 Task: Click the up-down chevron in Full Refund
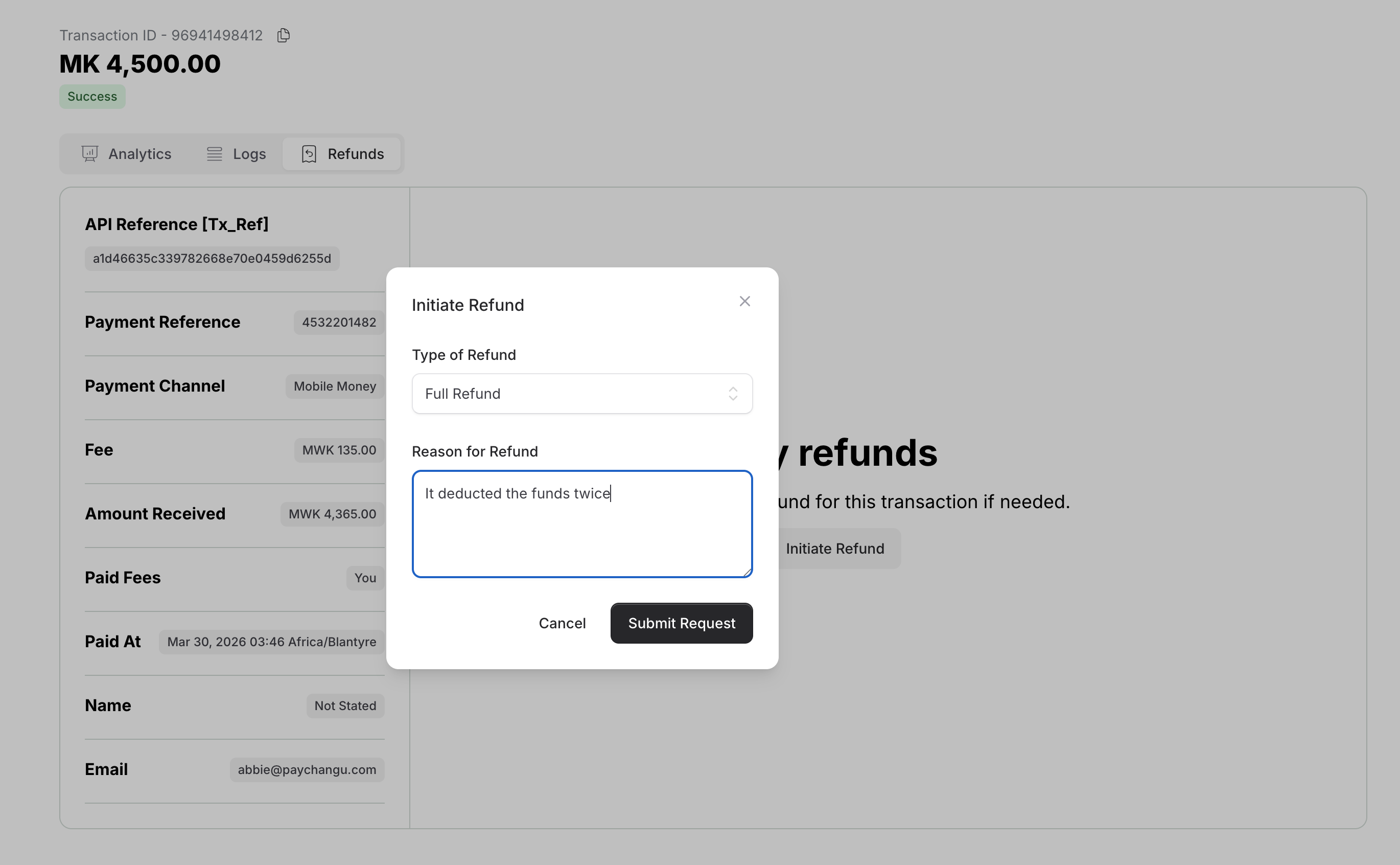pos(733,394)
